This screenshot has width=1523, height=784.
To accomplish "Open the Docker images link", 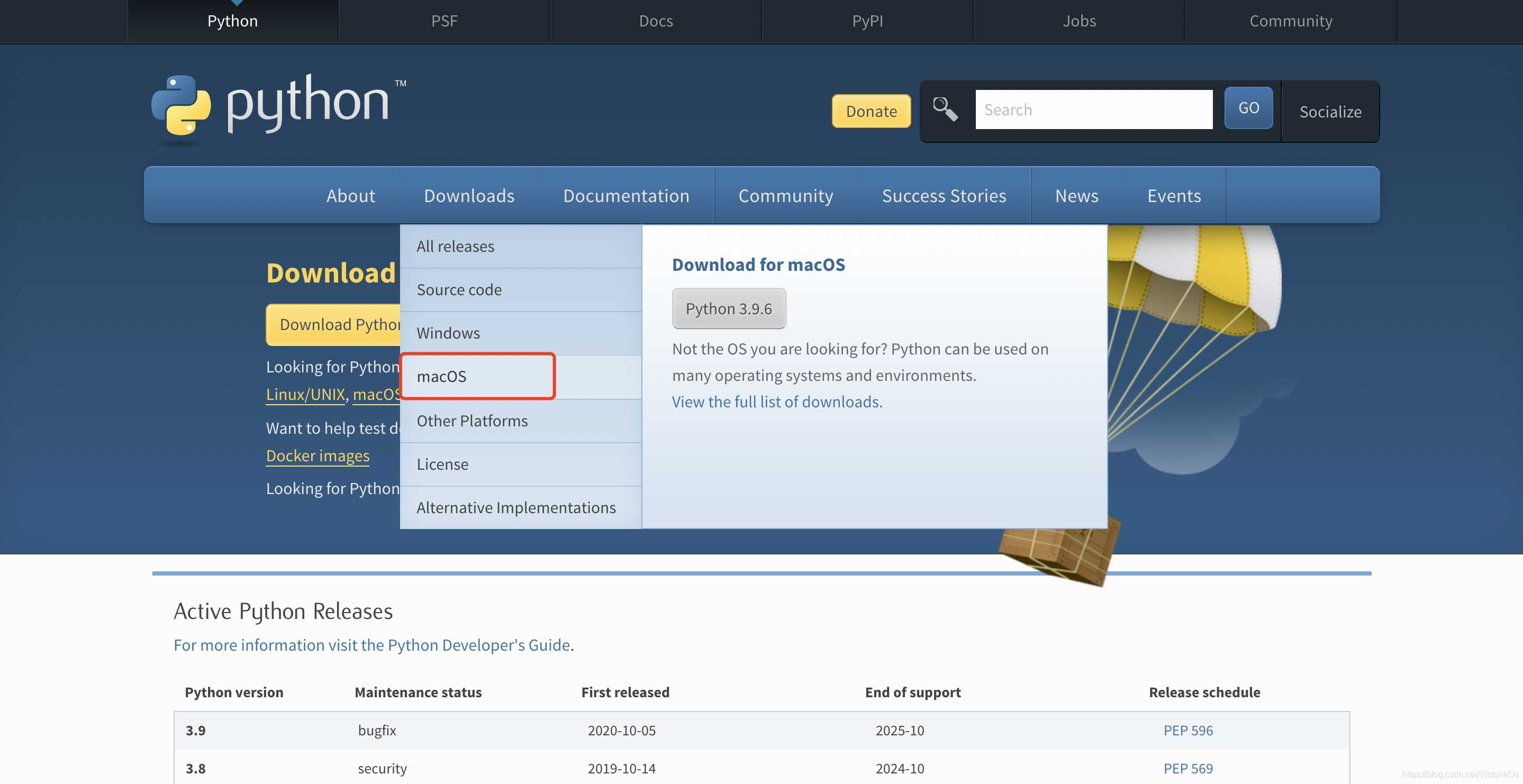I will 318,456.
